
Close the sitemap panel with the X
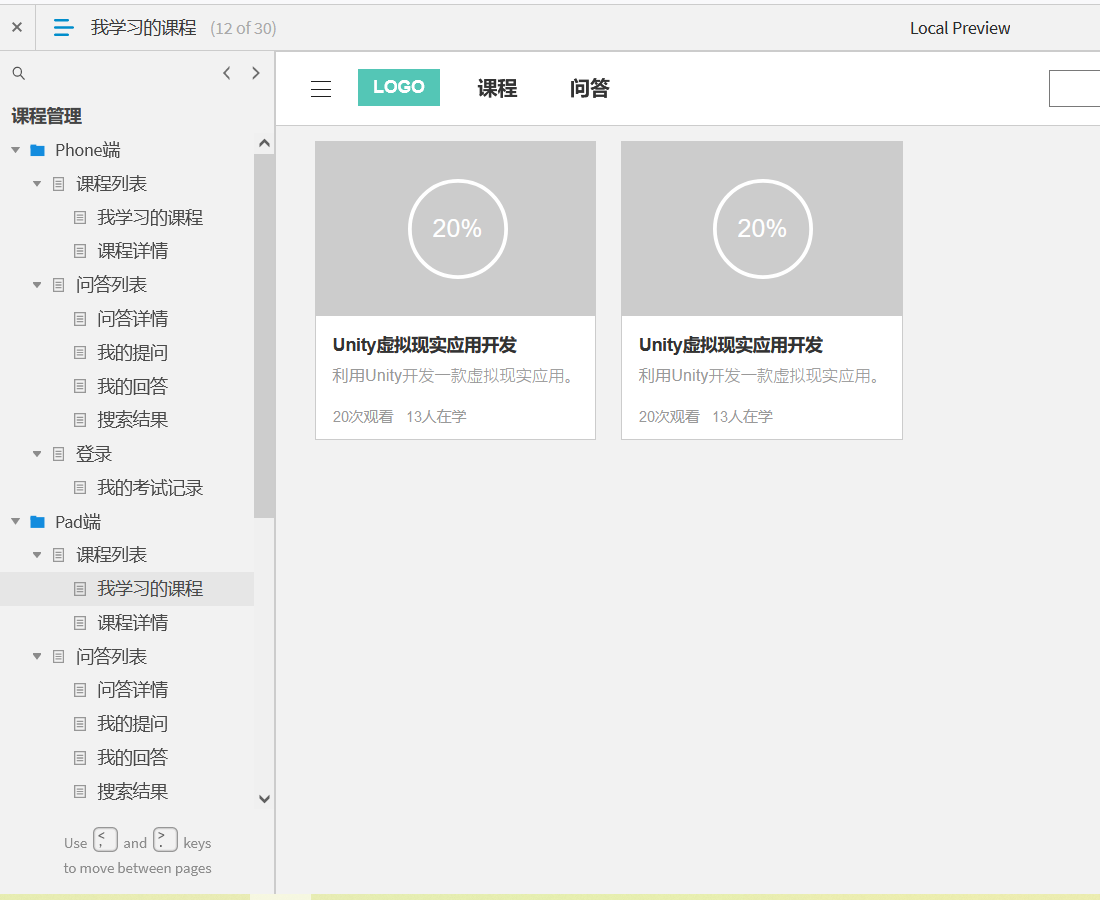click(x=17, y=27)
